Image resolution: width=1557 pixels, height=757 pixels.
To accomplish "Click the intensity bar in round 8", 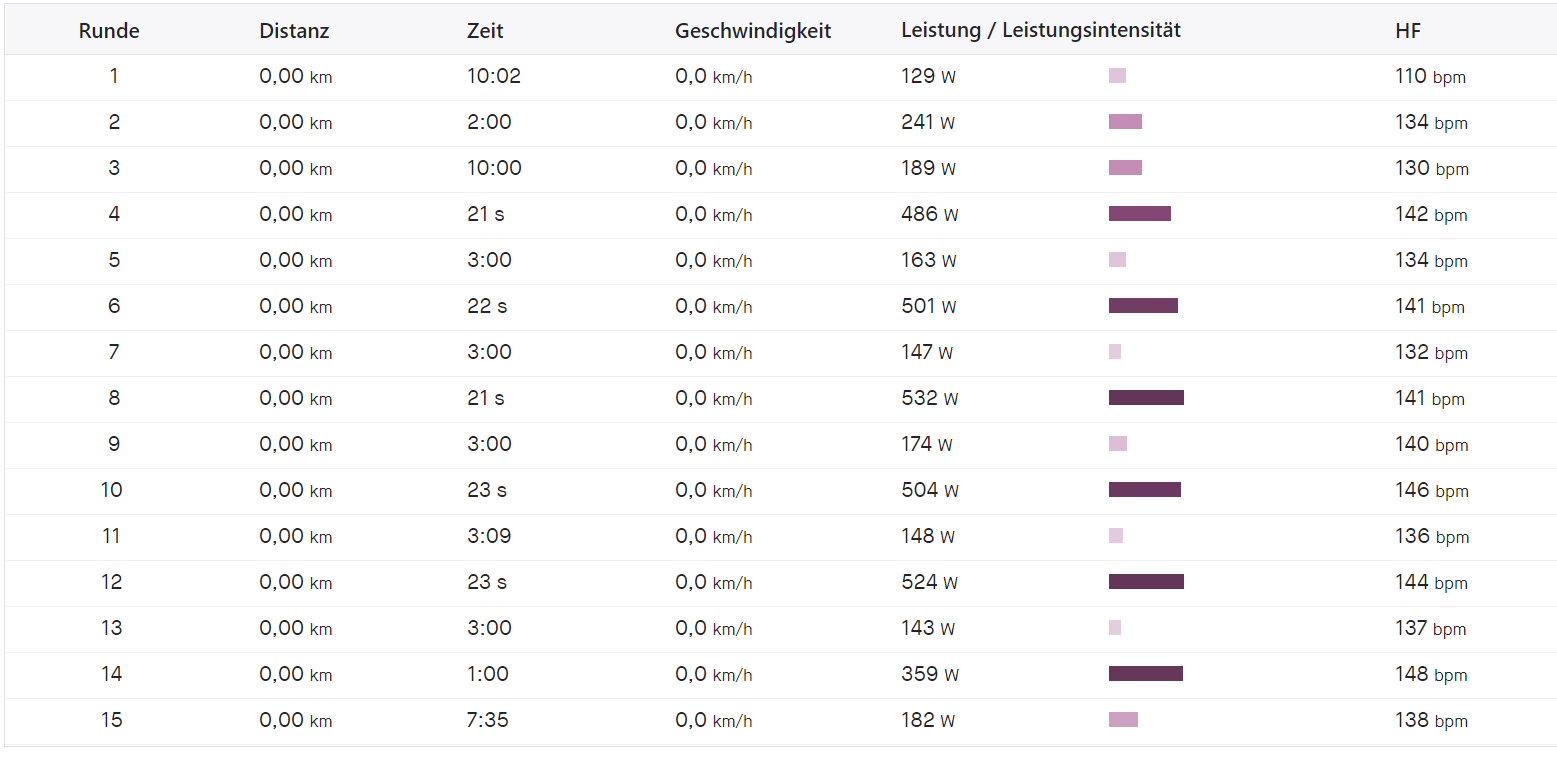I will (1146, 398).
